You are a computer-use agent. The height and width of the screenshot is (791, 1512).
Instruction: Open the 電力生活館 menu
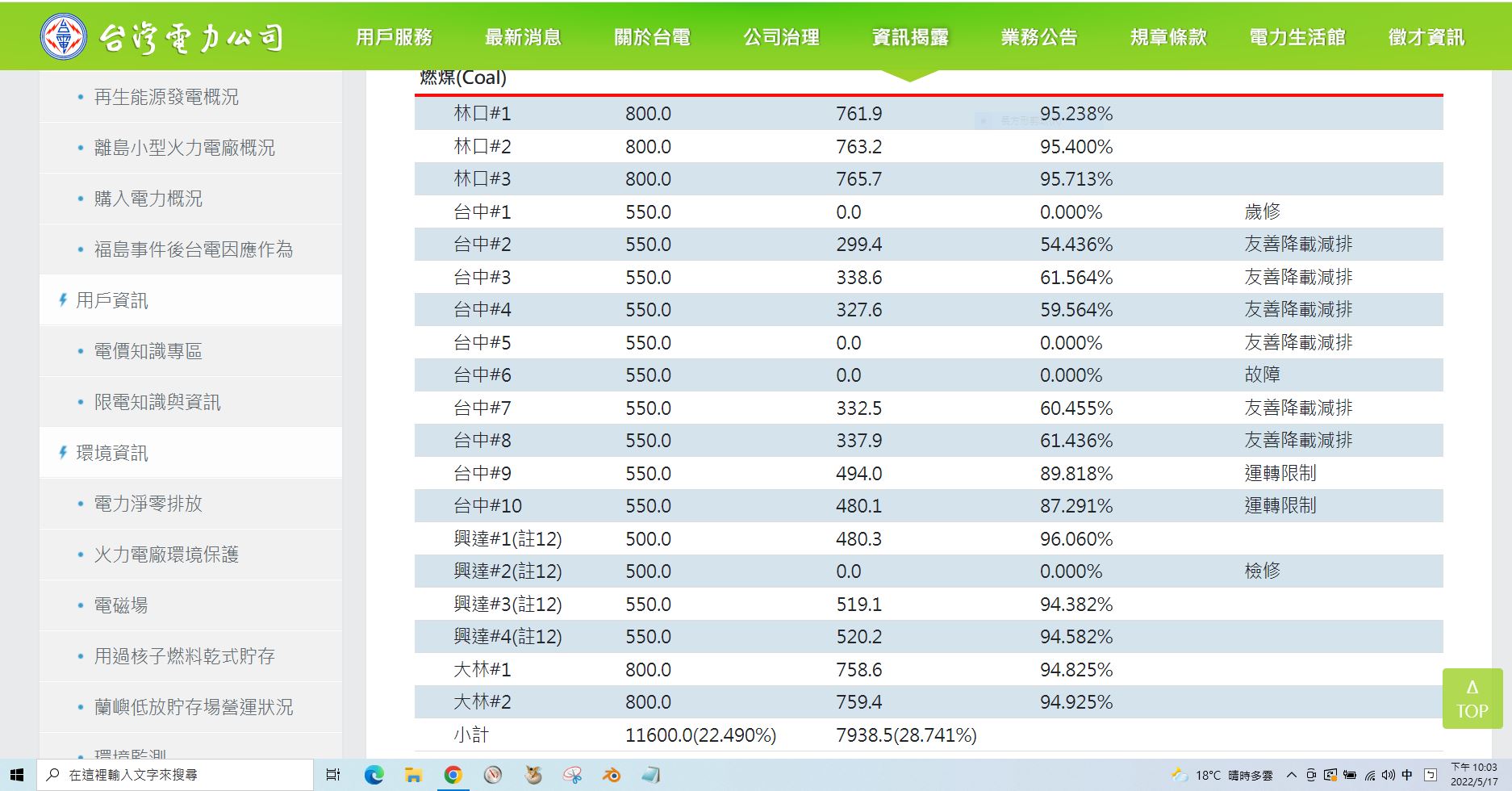pyautogui.click(x=1297, y=37)
